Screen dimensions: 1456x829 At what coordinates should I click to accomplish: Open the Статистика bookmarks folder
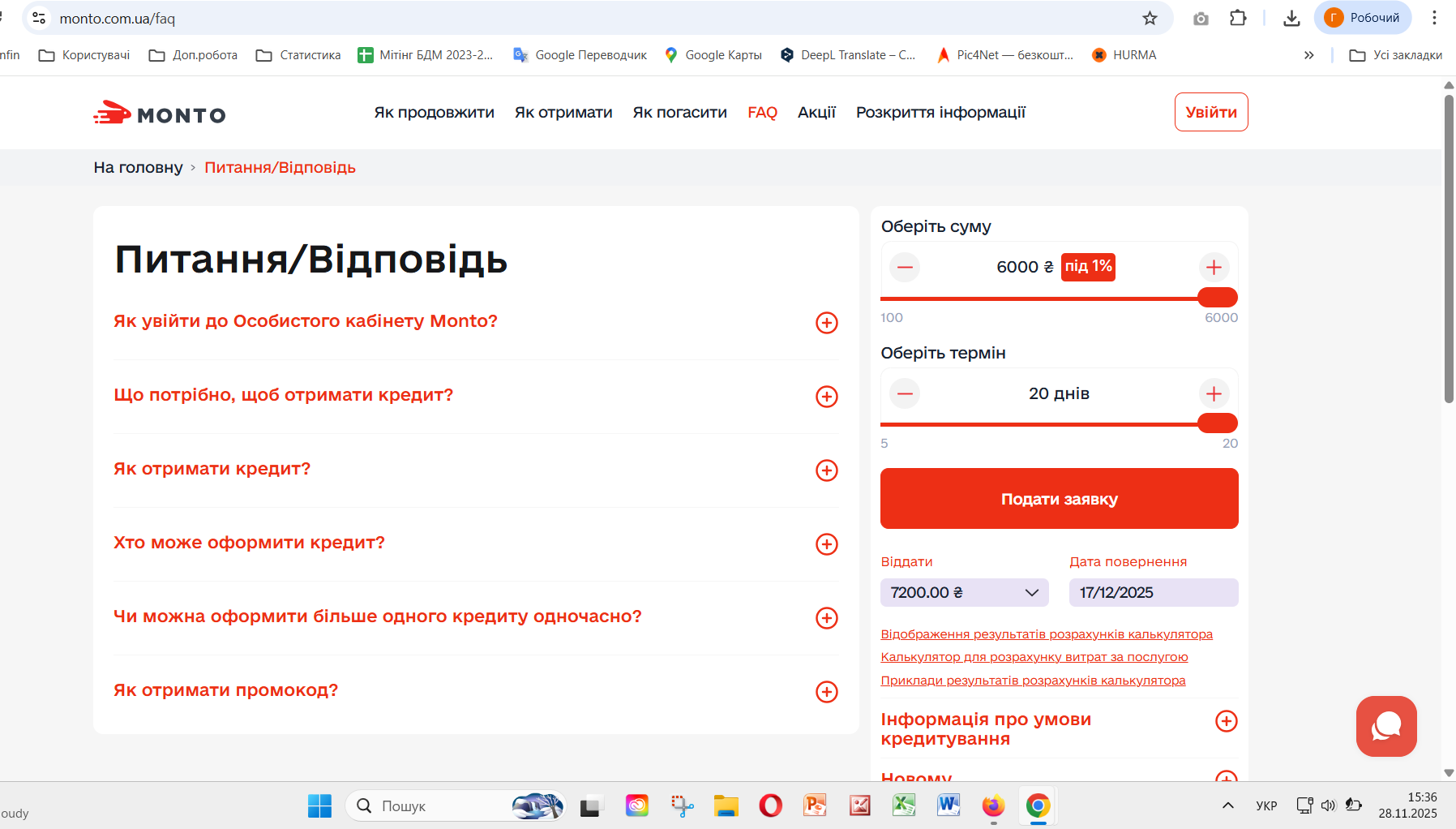(x=298, y=55)
